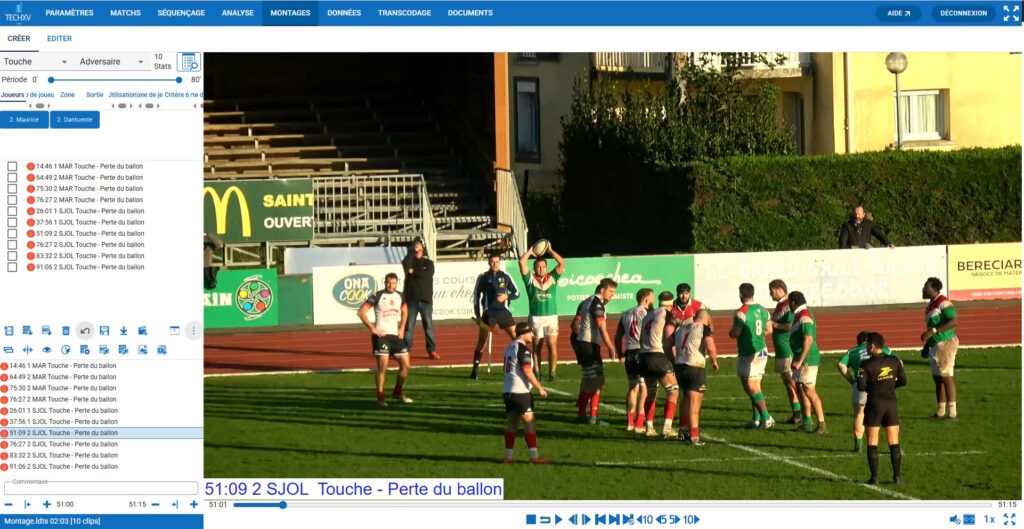The image size is (1024, 529).
Task: Switch to the EDITER tab
Action: [x=59, y=39]
